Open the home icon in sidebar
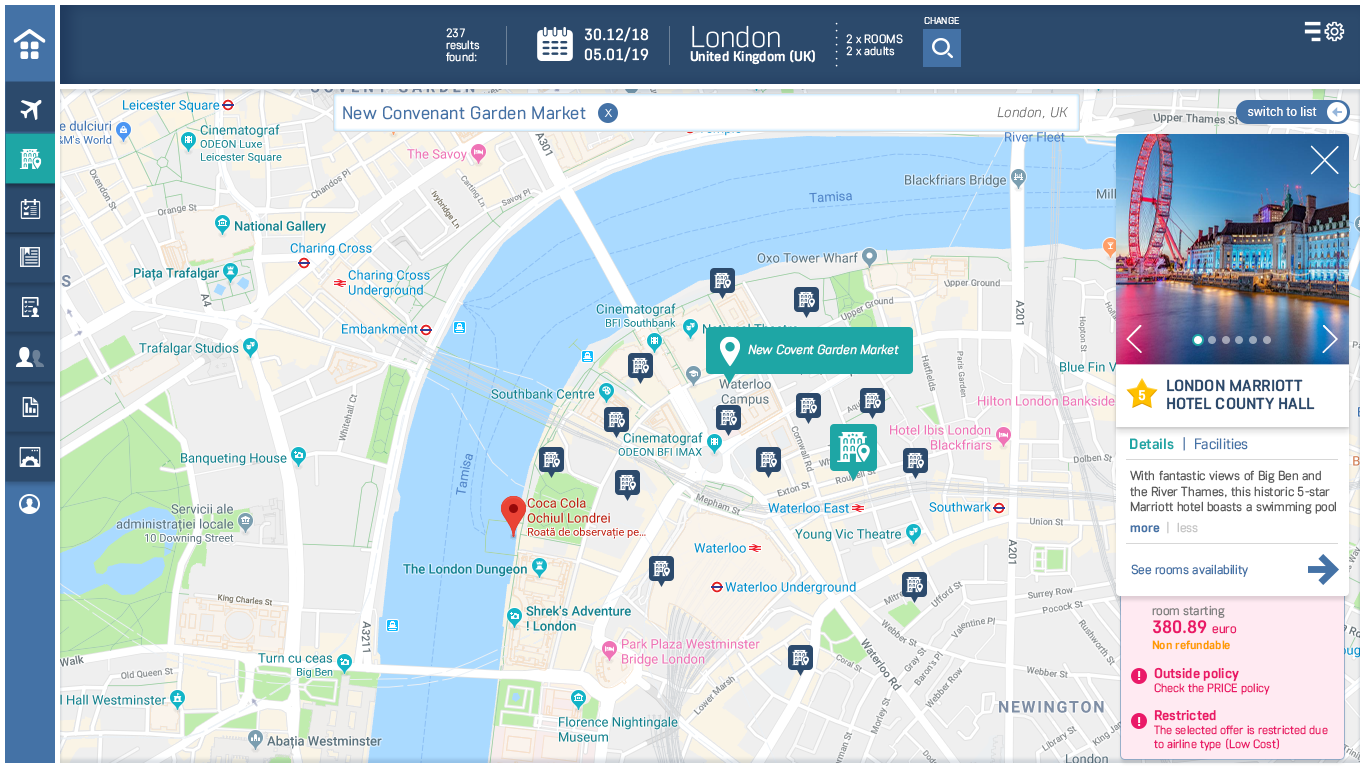 pyautogui.click(x=30, y=44)
